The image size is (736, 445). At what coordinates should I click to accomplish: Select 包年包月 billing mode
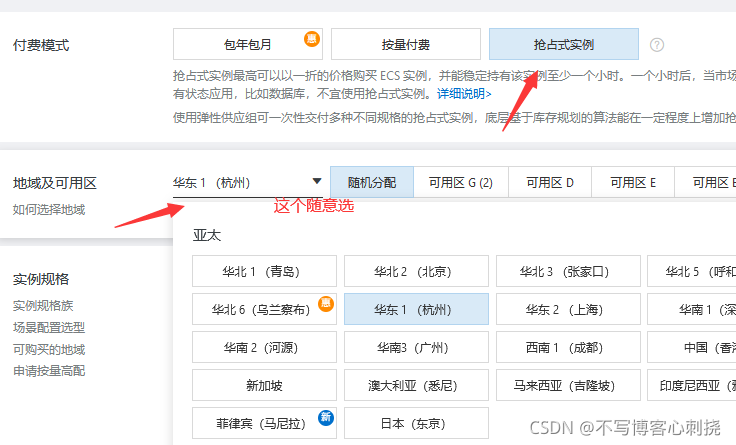coord(247,44)
